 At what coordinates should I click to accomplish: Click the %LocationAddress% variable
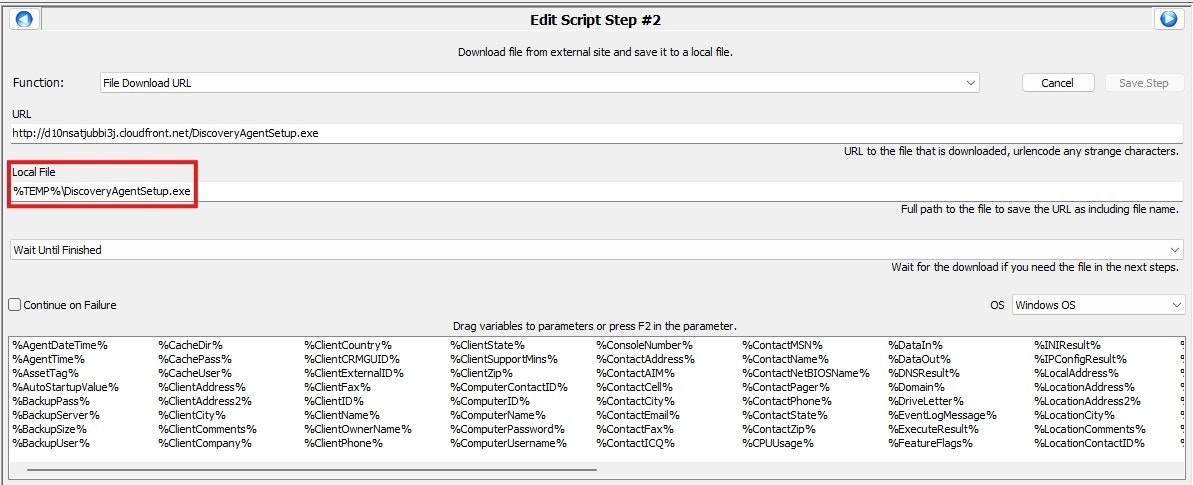pos(1085,387)
